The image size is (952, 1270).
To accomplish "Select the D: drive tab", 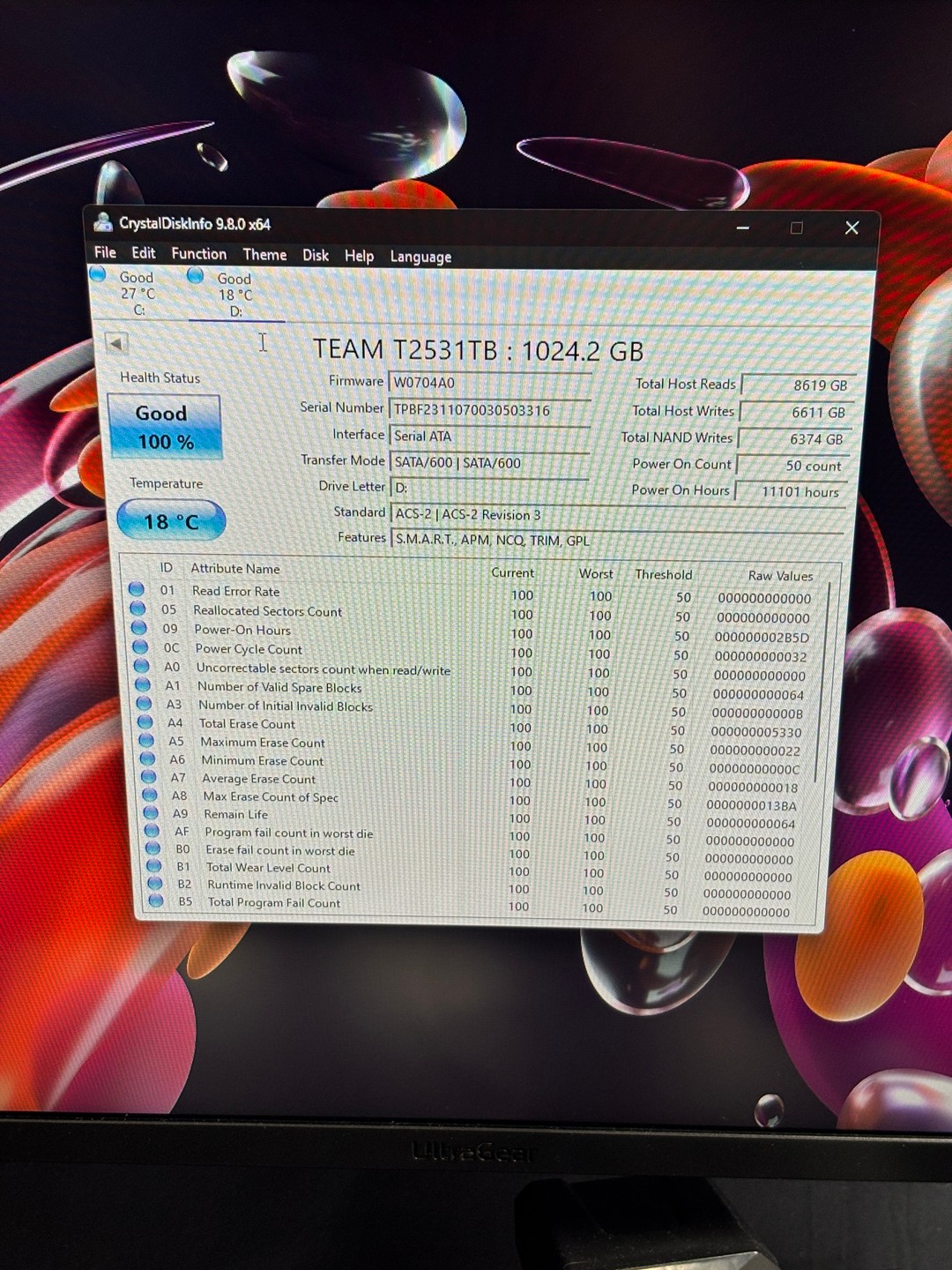I will [234, 295].
